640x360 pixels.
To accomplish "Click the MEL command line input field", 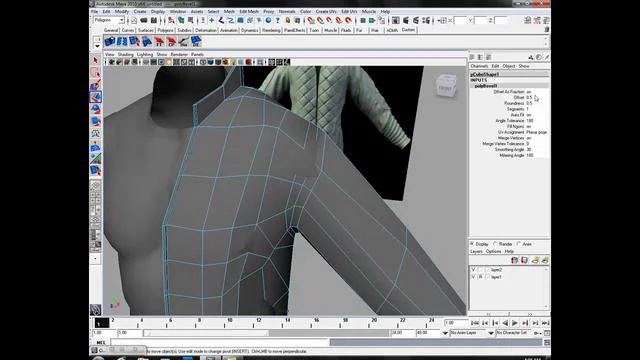I will [x=220, y=342].
